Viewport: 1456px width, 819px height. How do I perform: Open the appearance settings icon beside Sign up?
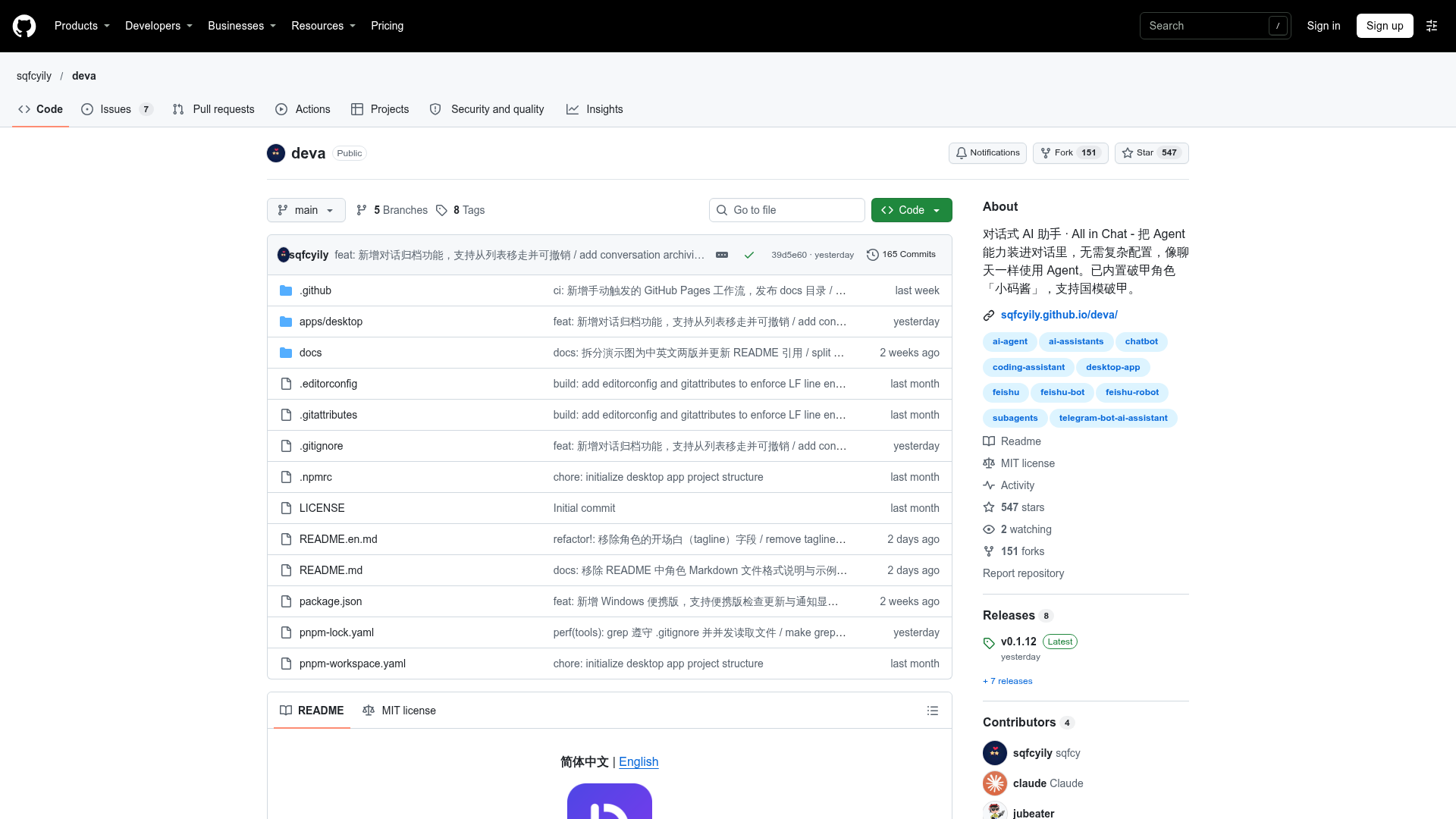1432,26
